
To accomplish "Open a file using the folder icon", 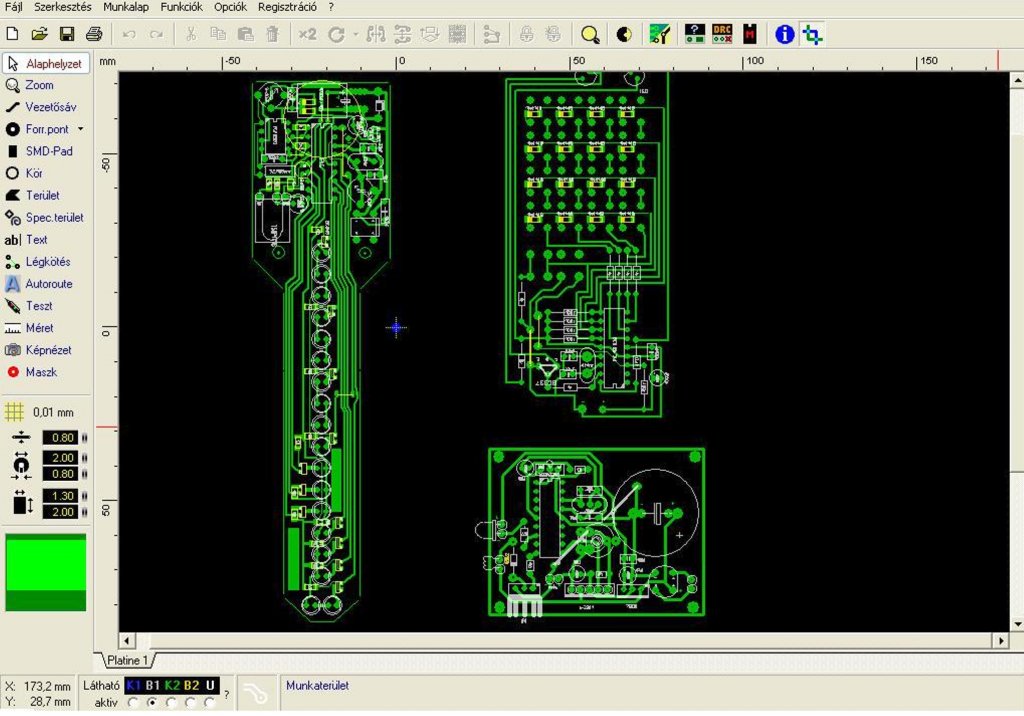I will pos(39,34).
